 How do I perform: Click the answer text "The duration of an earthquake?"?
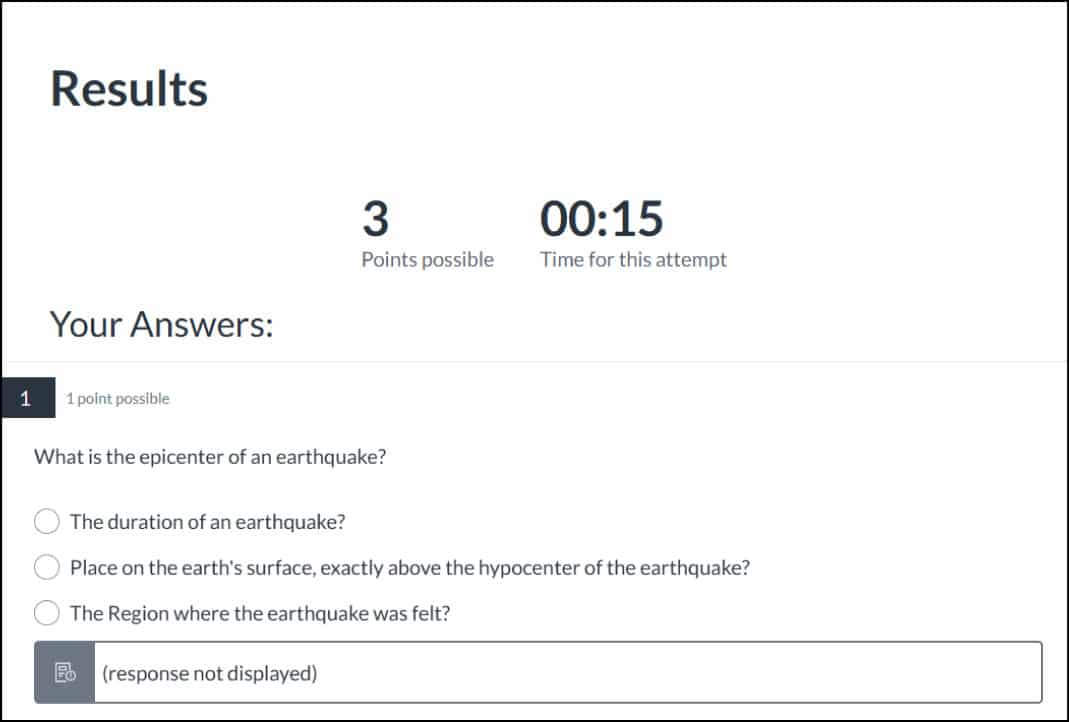207,521
